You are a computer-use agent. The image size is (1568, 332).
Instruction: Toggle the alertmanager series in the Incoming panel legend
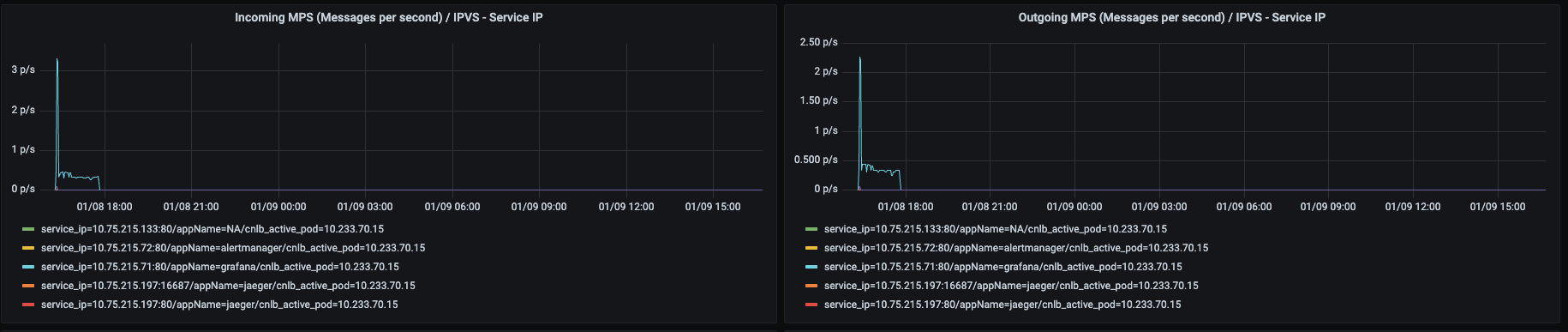point(233,248)
